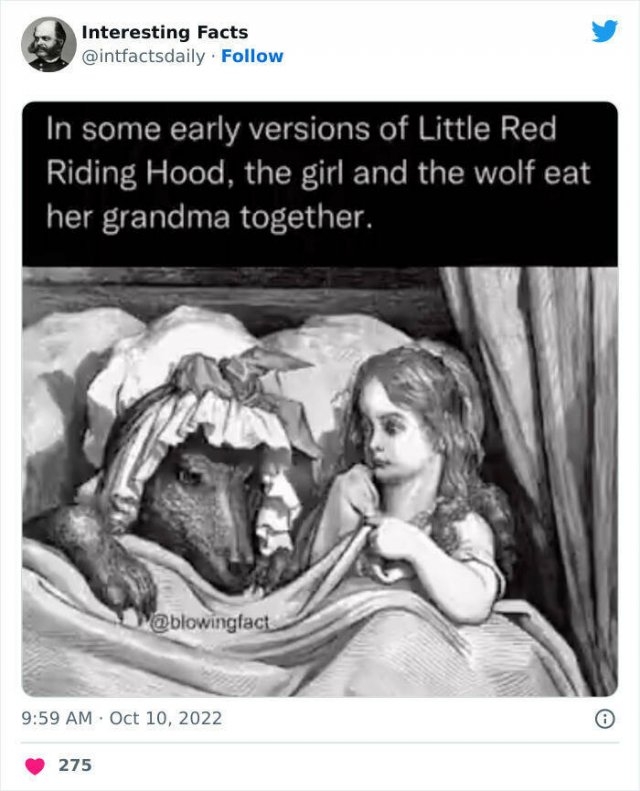Open the 9:59 AM timestamp link

tap(57, 718)
